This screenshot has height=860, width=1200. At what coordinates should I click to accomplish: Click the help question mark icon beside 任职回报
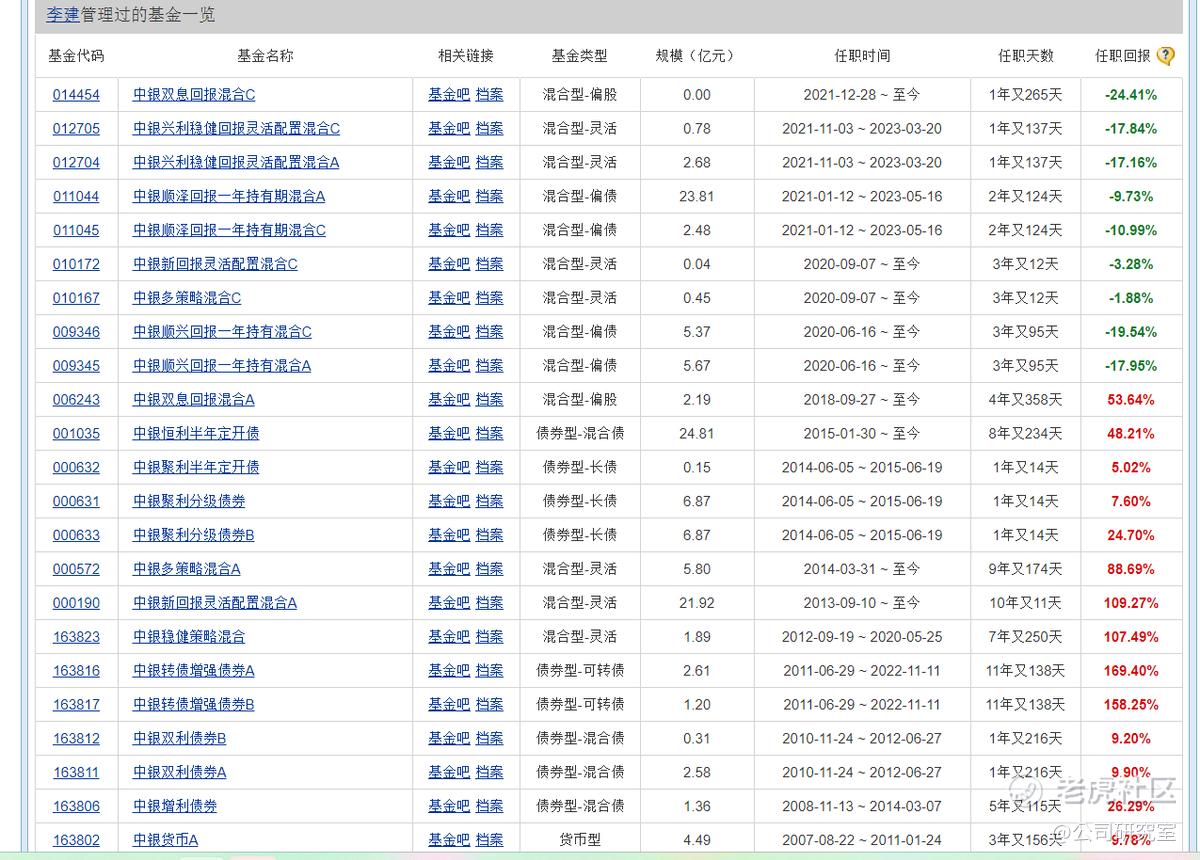(x=1165, y=56)
